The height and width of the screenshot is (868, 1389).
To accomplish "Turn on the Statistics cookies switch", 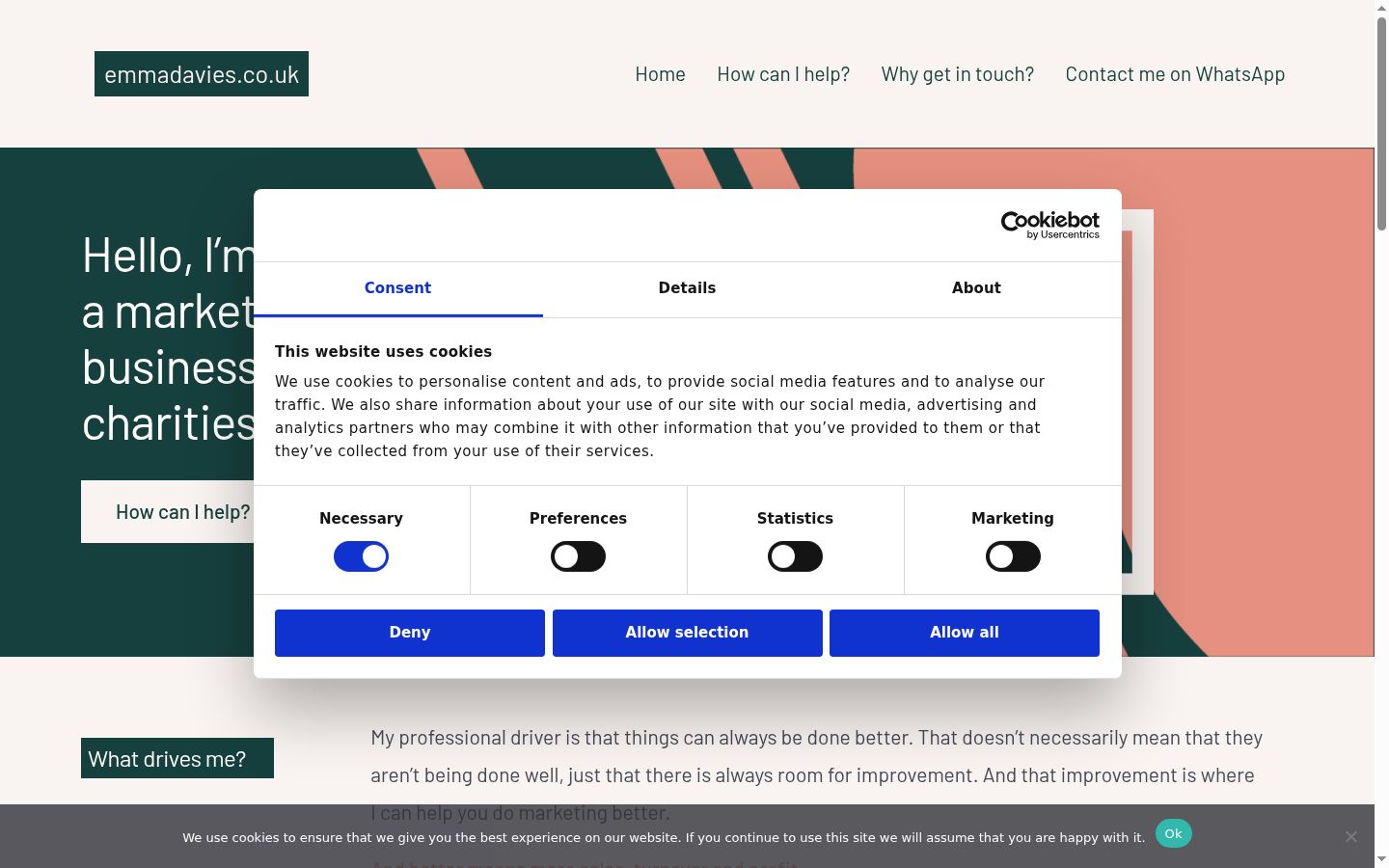I will pyautogui.click(x=795, y=556).
